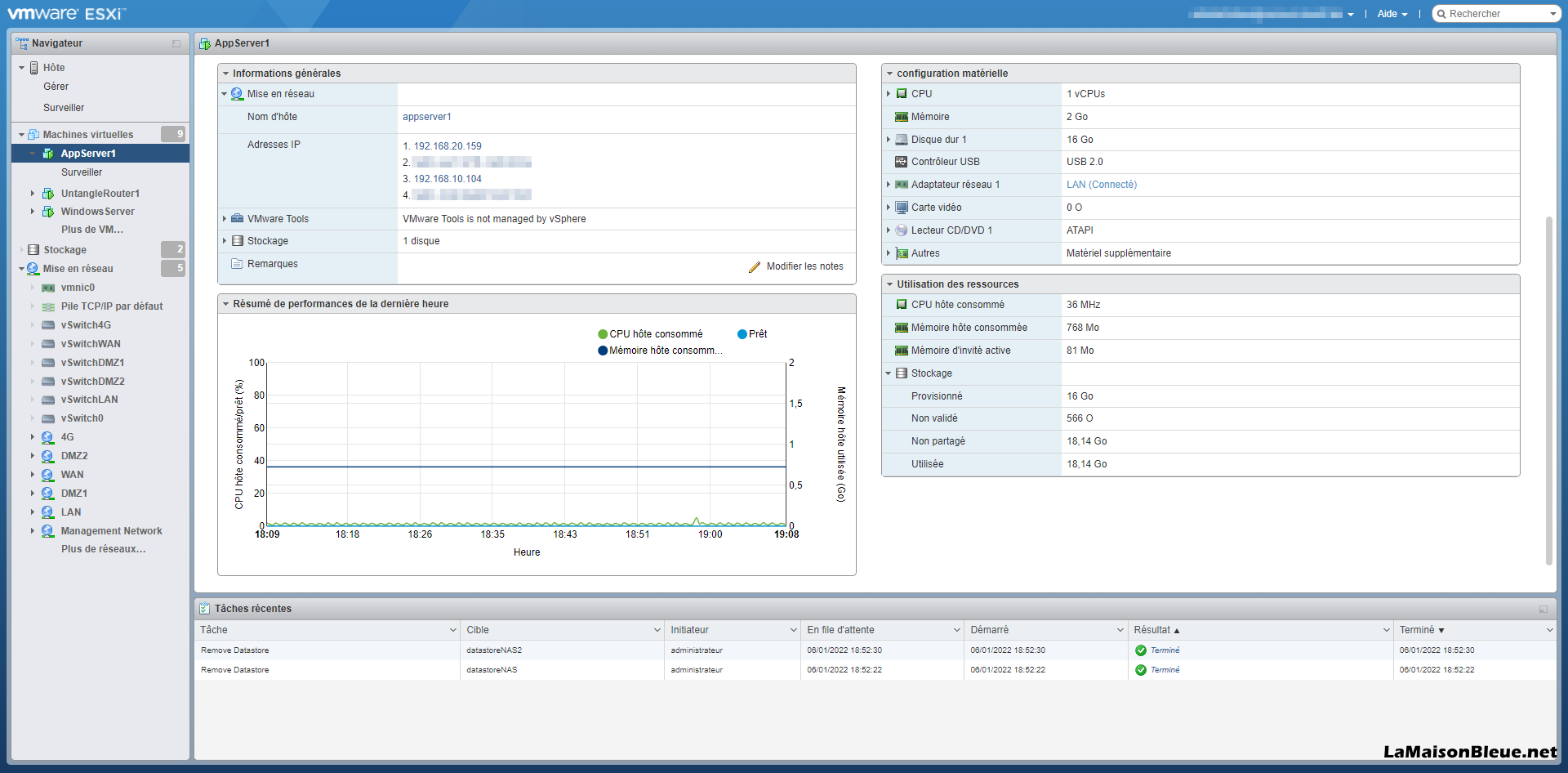Toggle Prêt blue legend marker
The width and height of the screenshot is (1568, 773).
742,334
